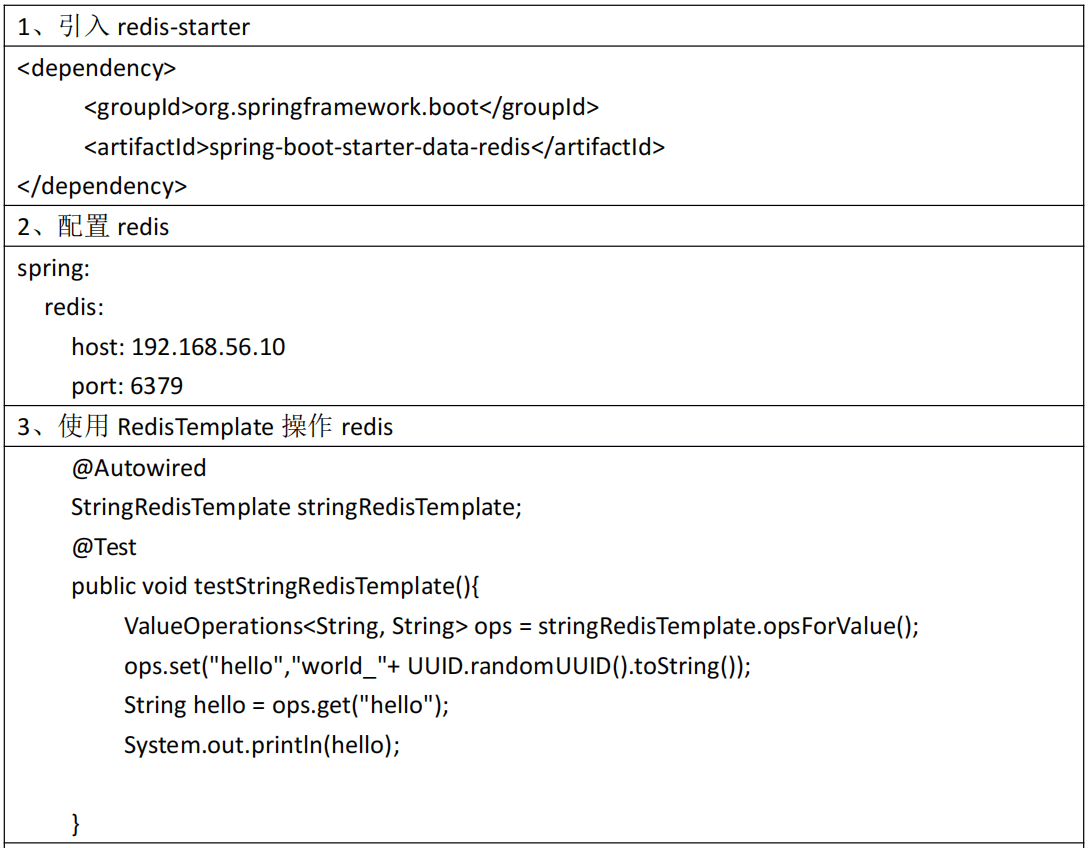Click the StringRedisTemplate field declaration
Screen dimensions: 1089x848
pos(297,507)
